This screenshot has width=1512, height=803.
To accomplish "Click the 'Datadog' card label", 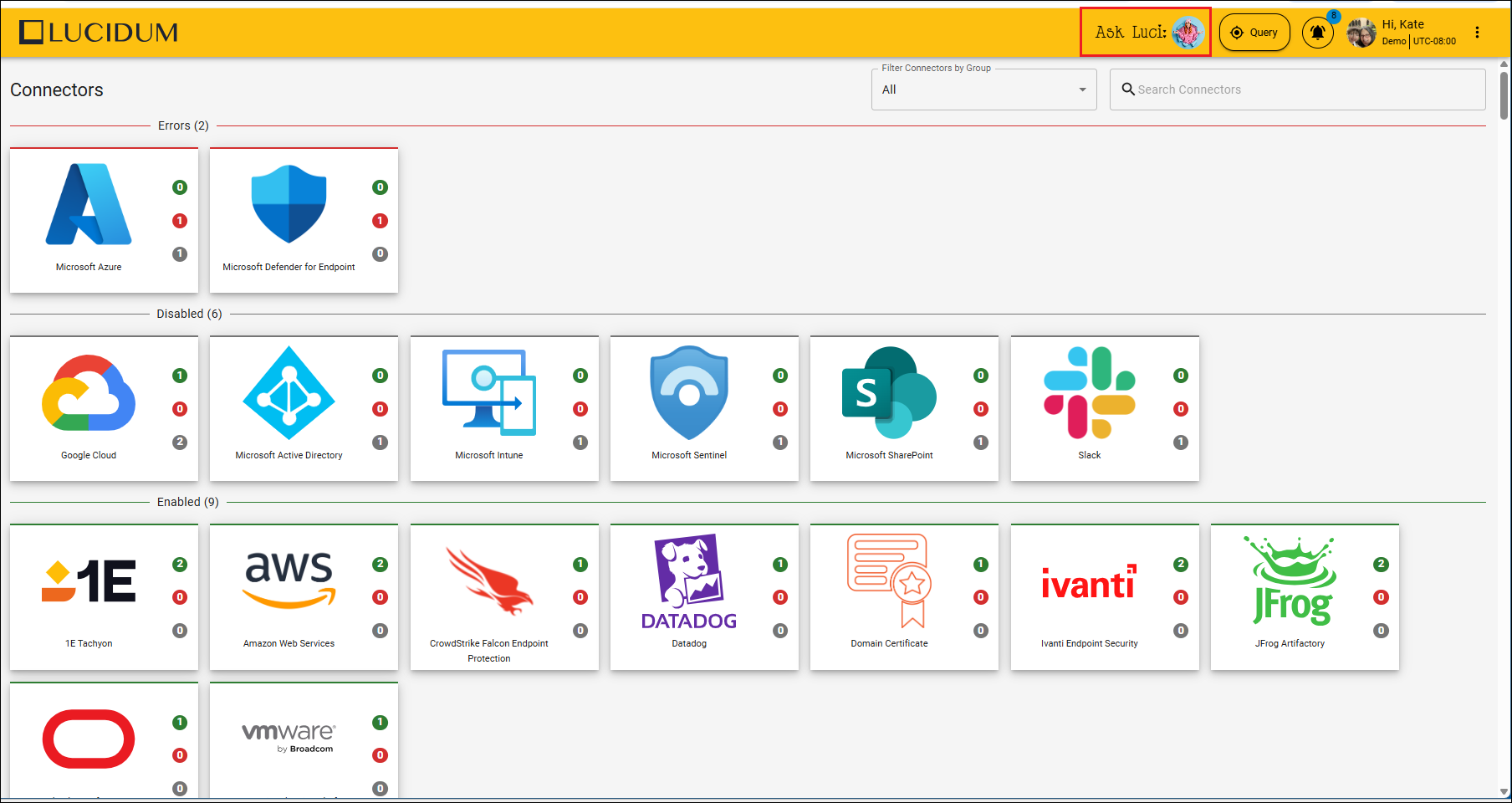I will tap(689, 643).
